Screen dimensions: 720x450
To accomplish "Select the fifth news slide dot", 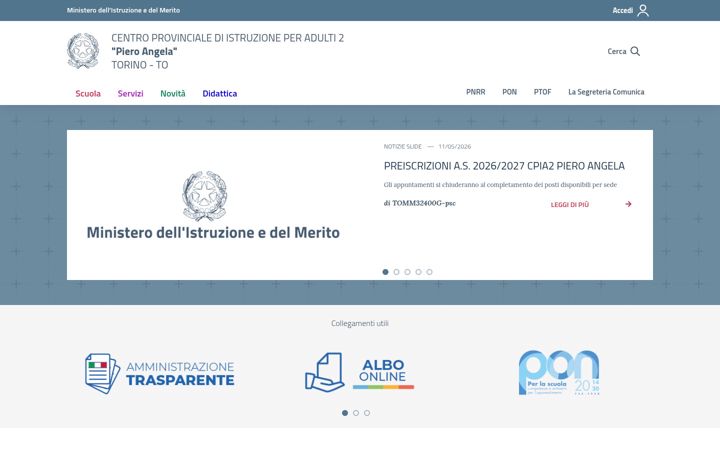I will (429, 272).
